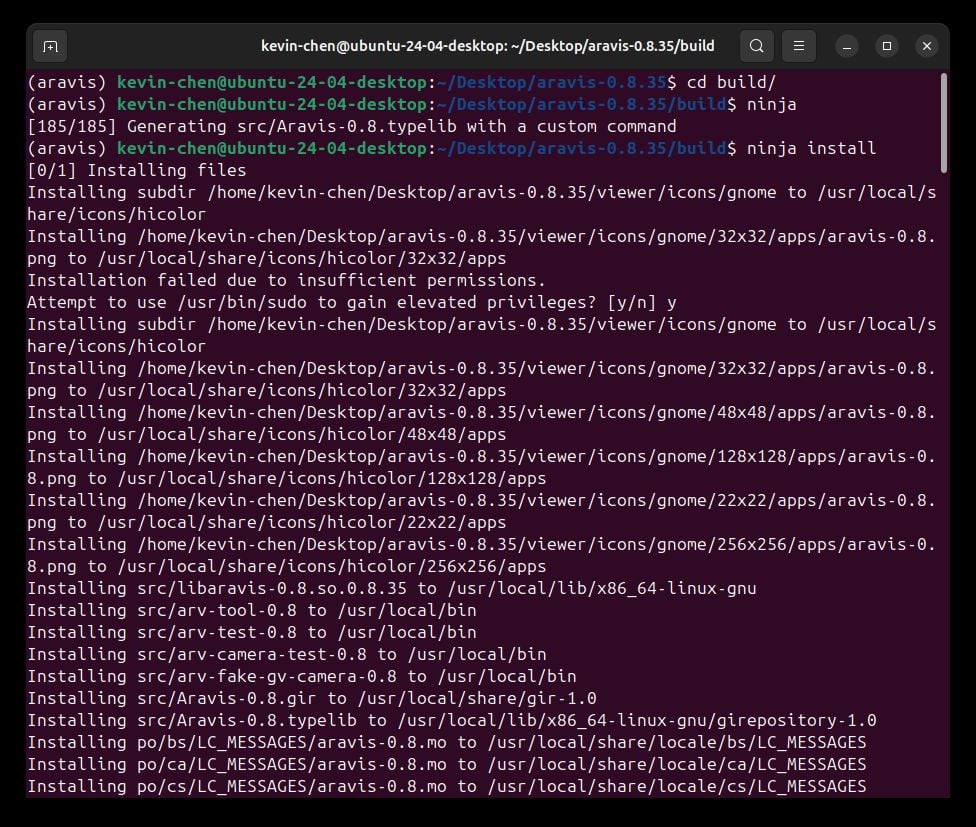Close the terminal window
The height and width of the screenshot is (827, 976).
pyautogui.click(x=927, y=46)
